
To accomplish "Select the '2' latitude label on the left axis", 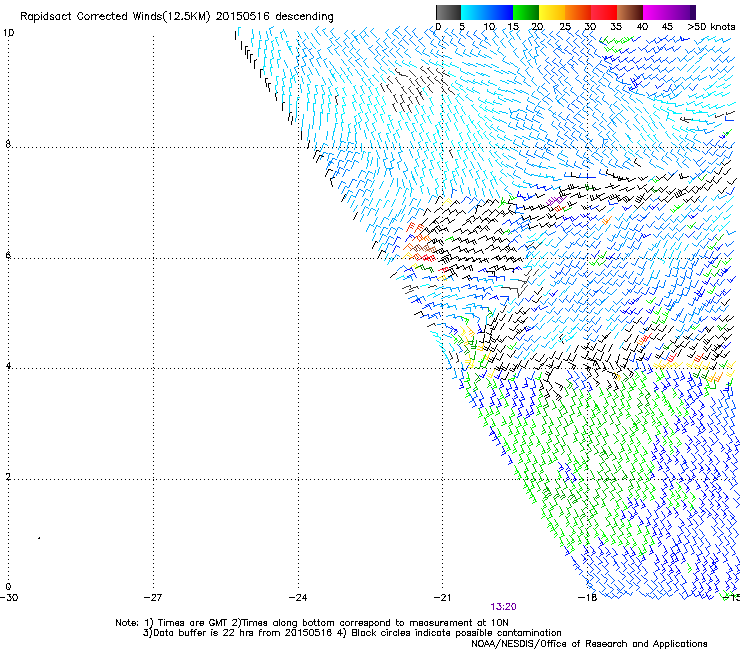I will [8, 476].
